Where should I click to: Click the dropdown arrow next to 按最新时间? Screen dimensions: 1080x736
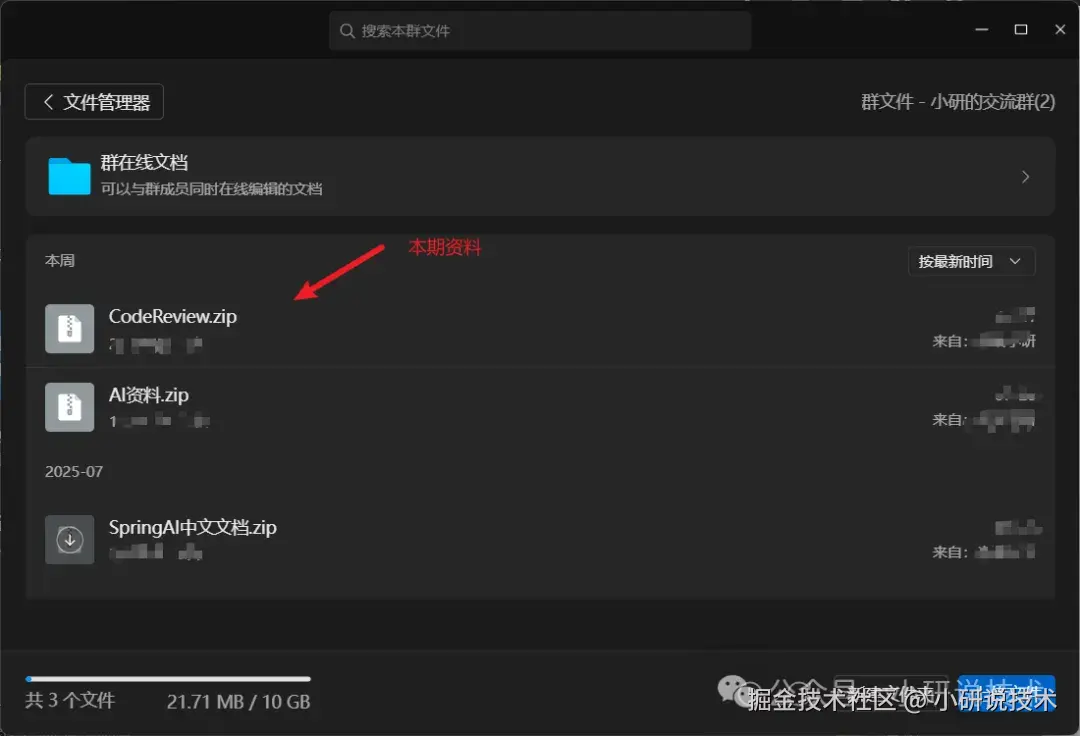pos(1015,262)
